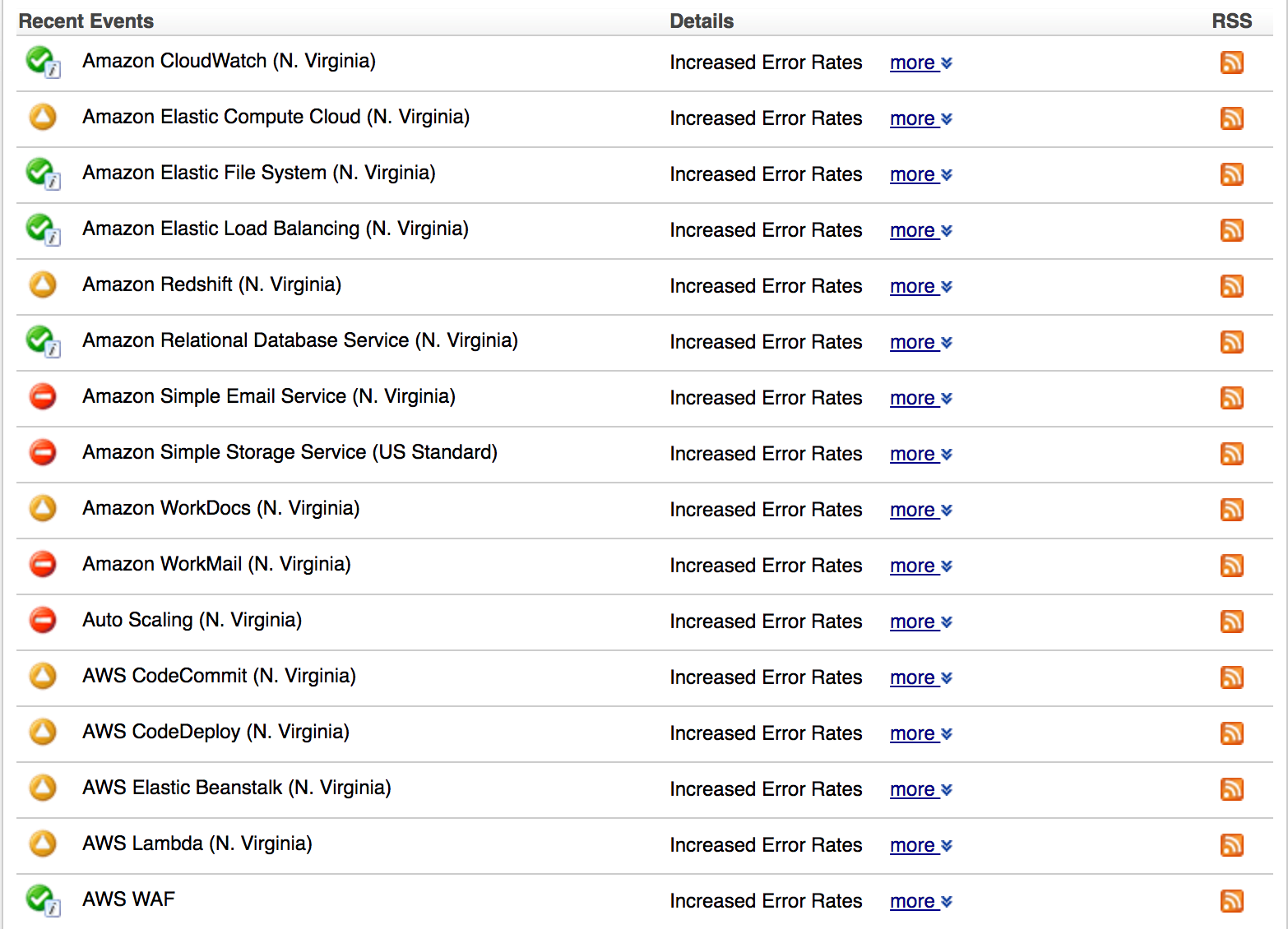
Task: Click the red status icon for Simple Storage Service
Action: coord(43,452)
